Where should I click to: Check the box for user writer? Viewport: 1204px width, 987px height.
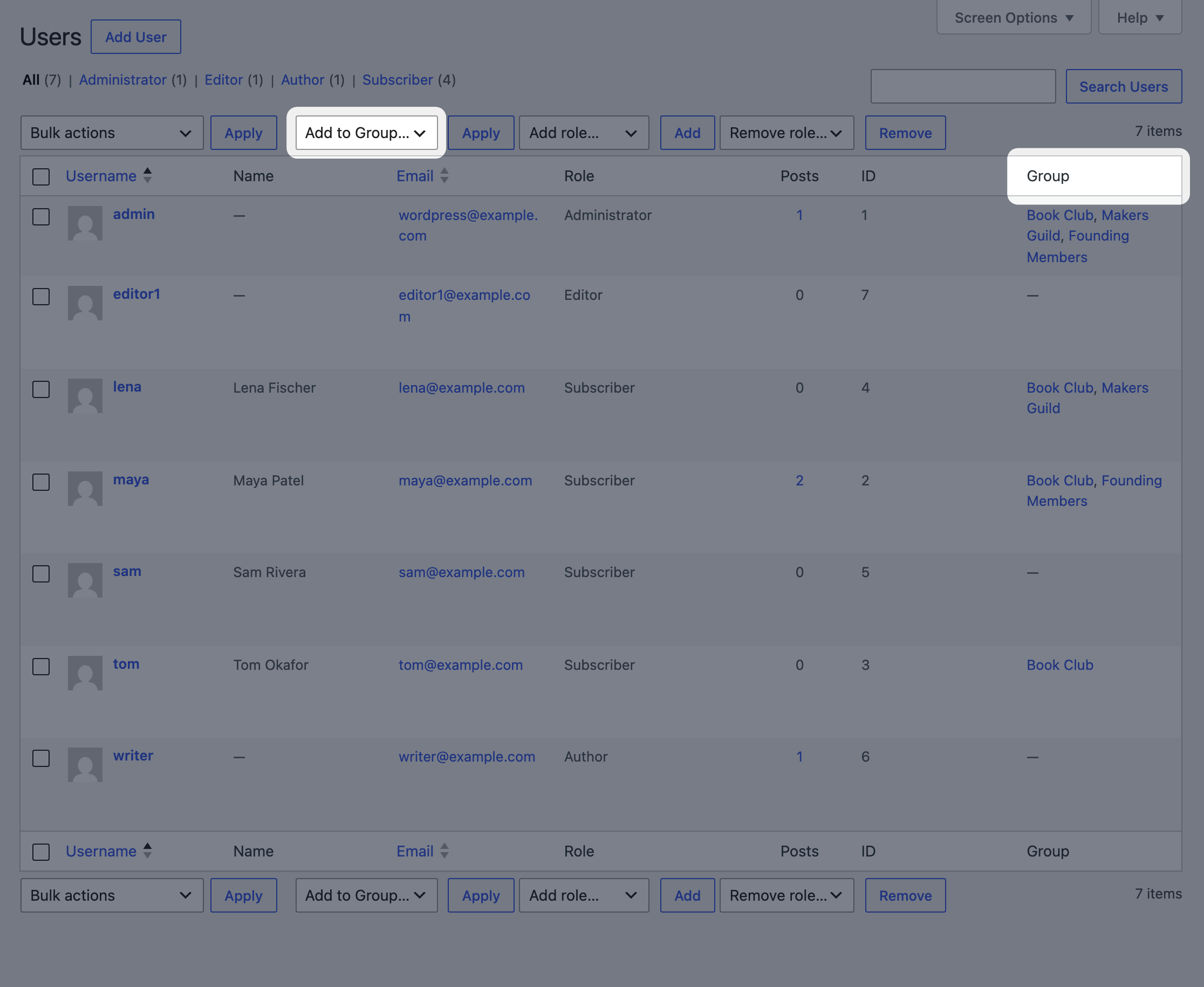click(x=41, y=758)
